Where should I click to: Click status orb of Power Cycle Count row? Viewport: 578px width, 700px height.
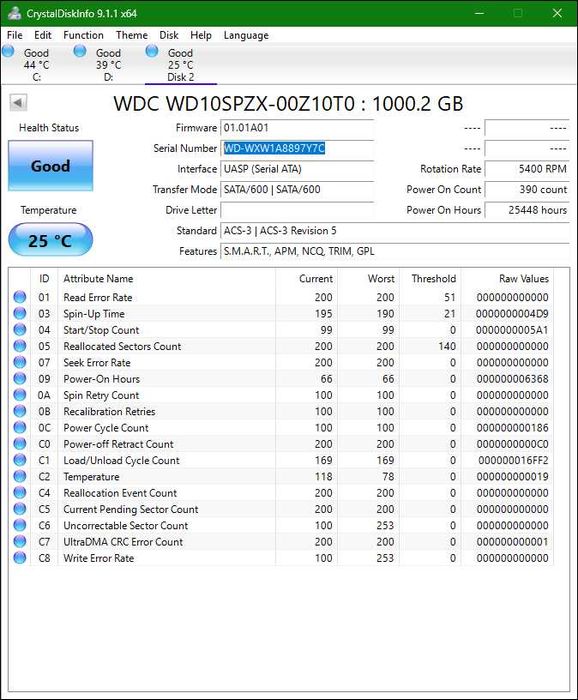coord(20,427)
